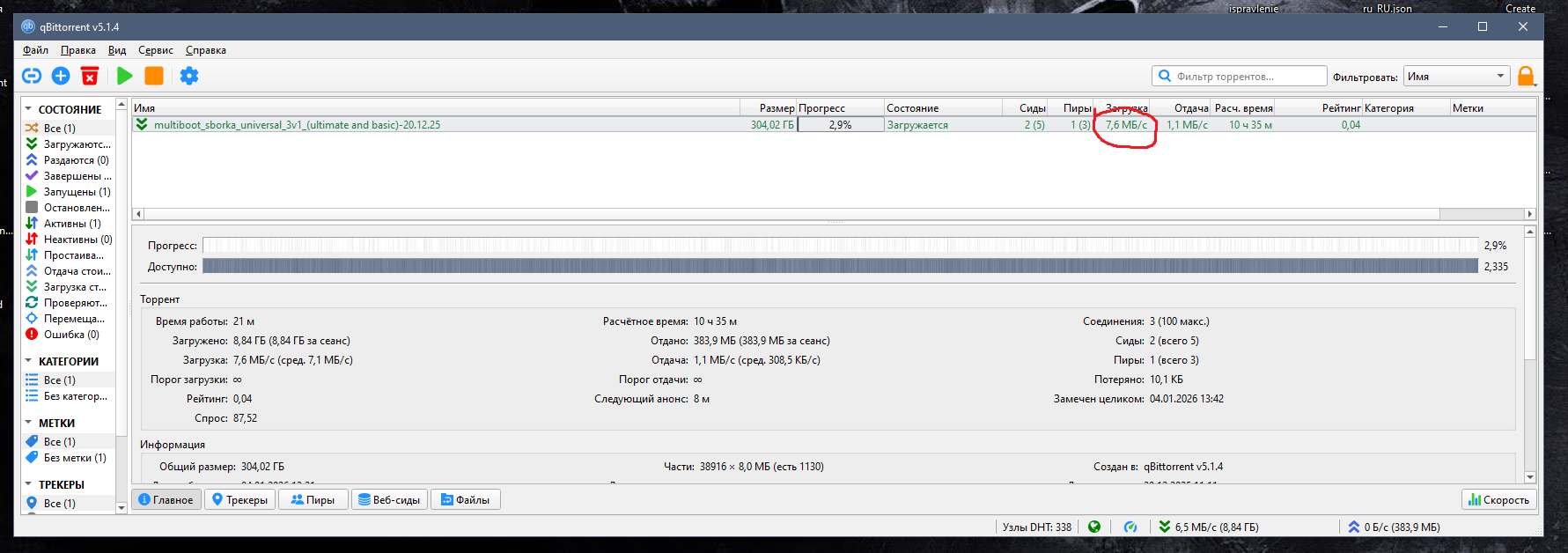Filter by Загрузка ст... status
This screenshot has width=1568, height=553.
69,287
